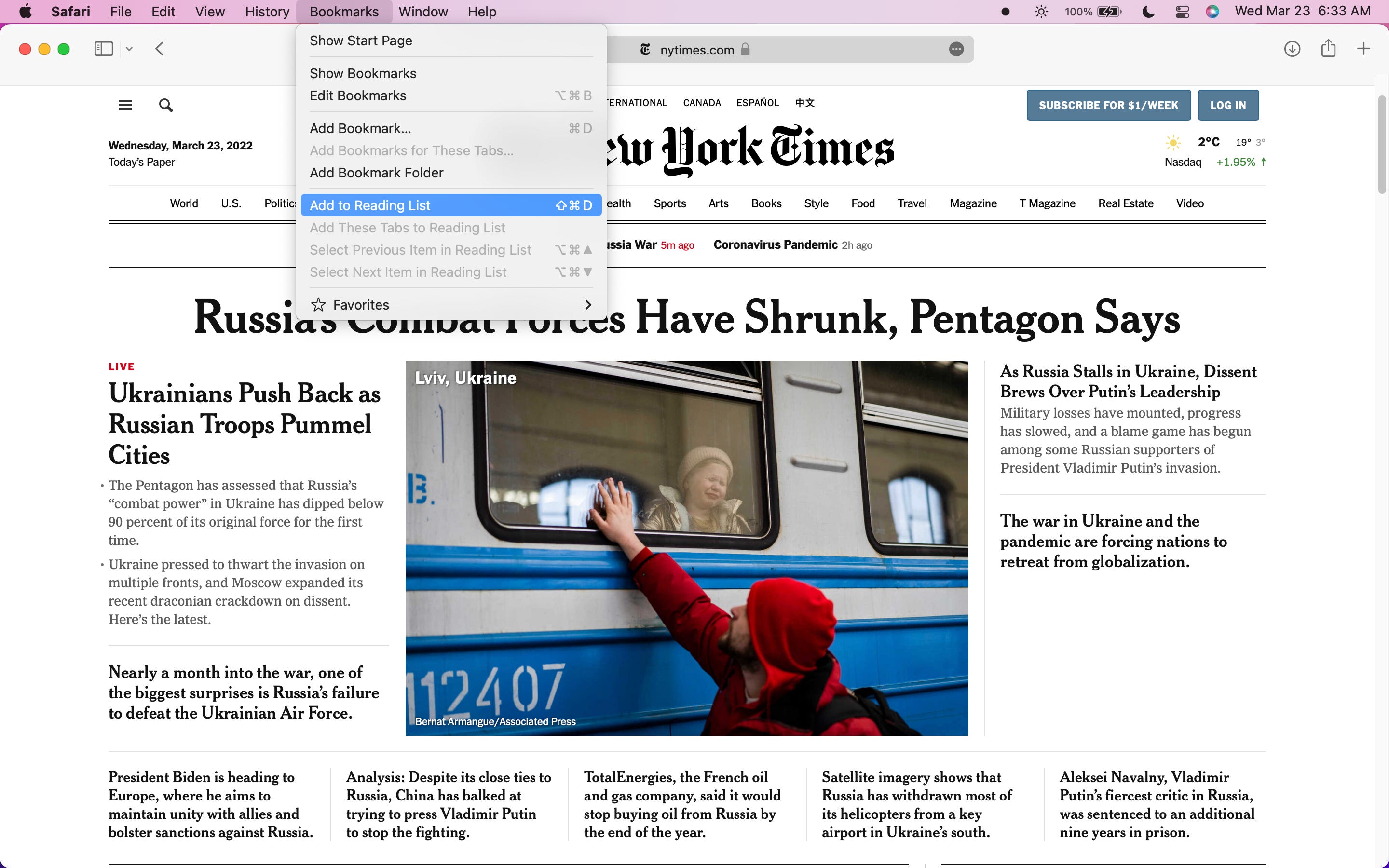Image resolution: width=1389 pixels, height=868 pixels.
Task: Open the Arts section
Action: coord(718,203)
